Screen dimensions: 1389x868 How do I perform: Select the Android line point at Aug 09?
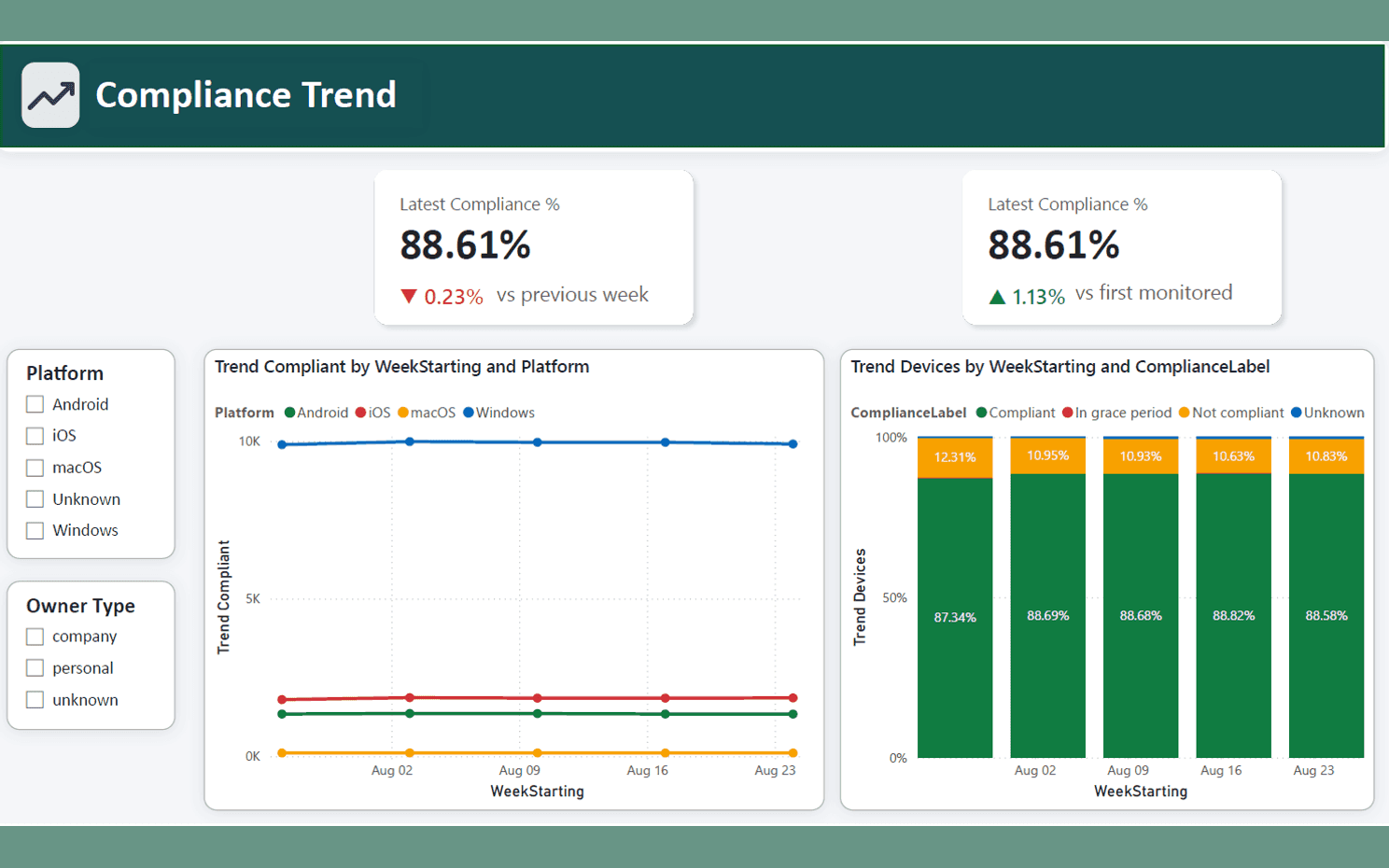point(538,714)
